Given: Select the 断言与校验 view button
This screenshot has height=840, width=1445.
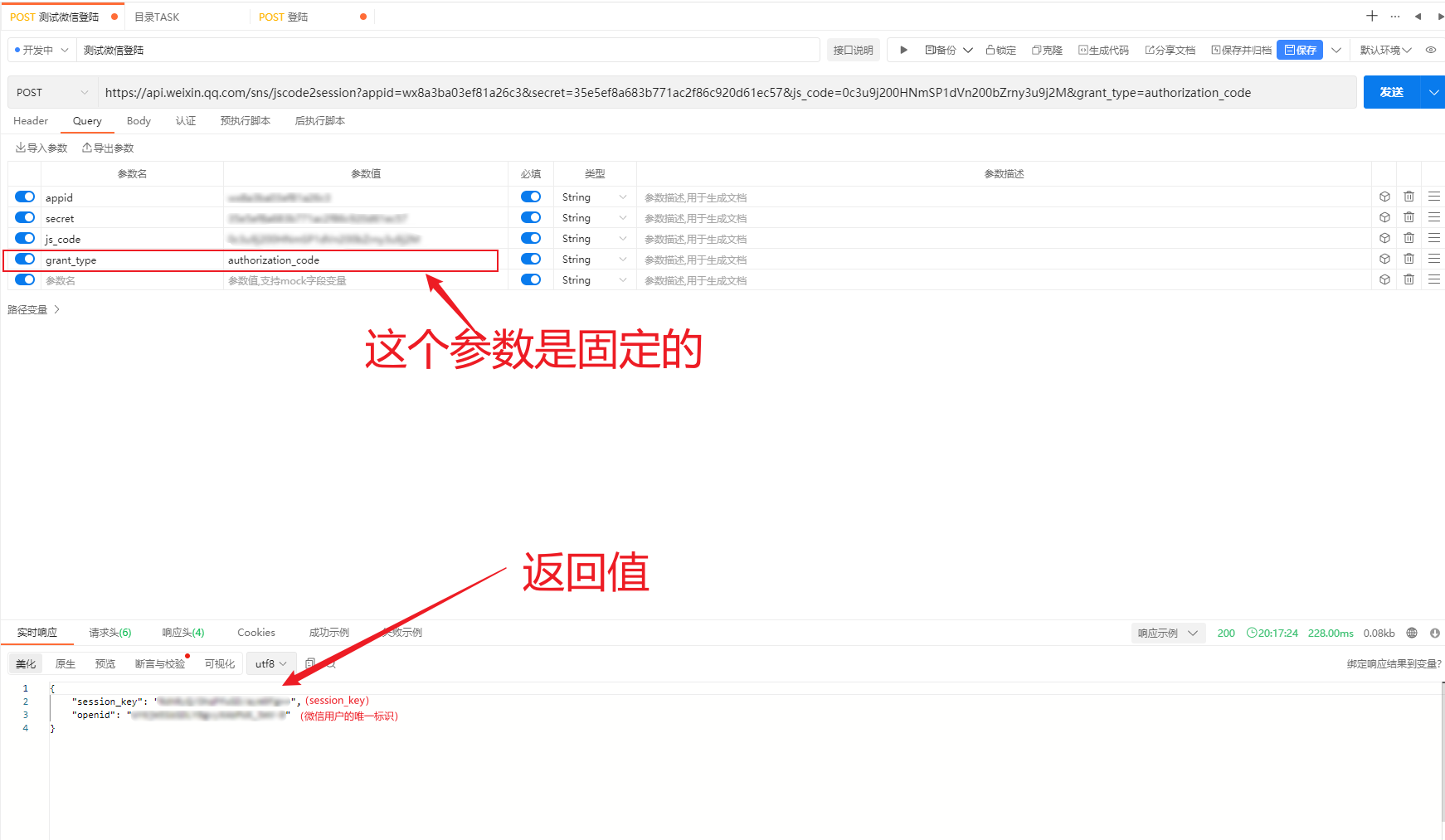Looking at the screenshot, I should tap(160, 663).
